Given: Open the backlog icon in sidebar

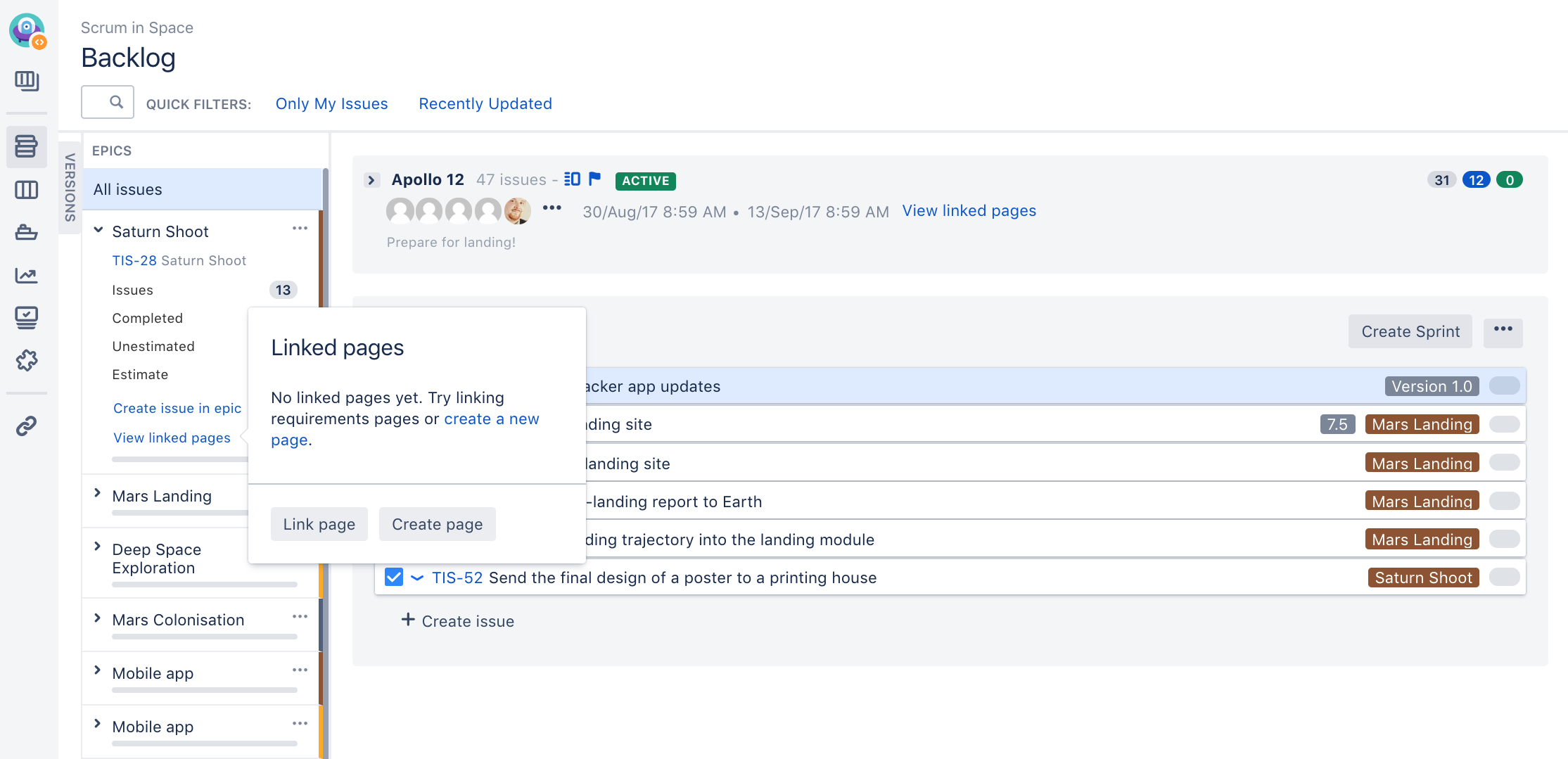Looking at the screenshot, I should tap(26, 146).
